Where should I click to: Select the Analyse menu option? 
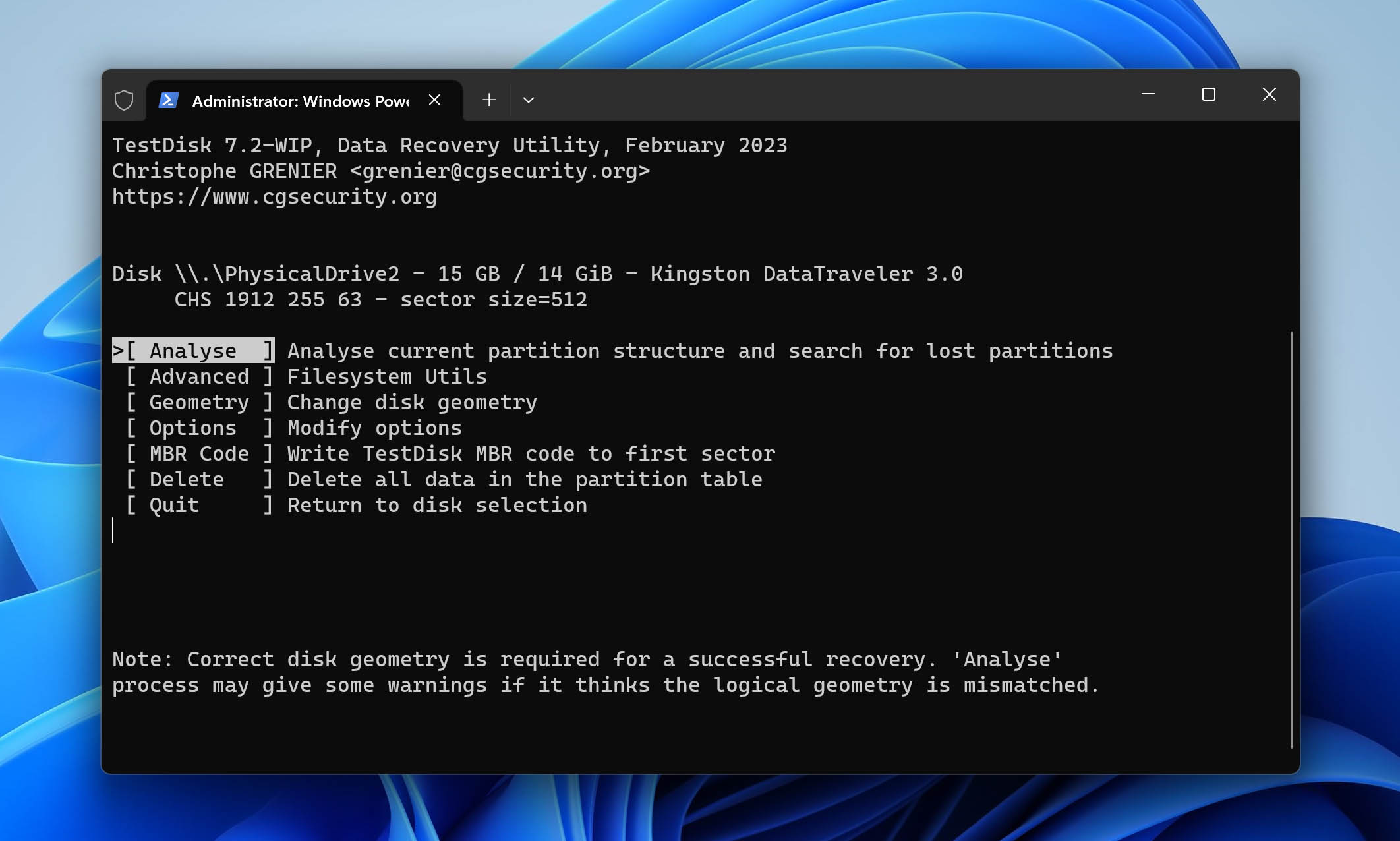point(193,351)
